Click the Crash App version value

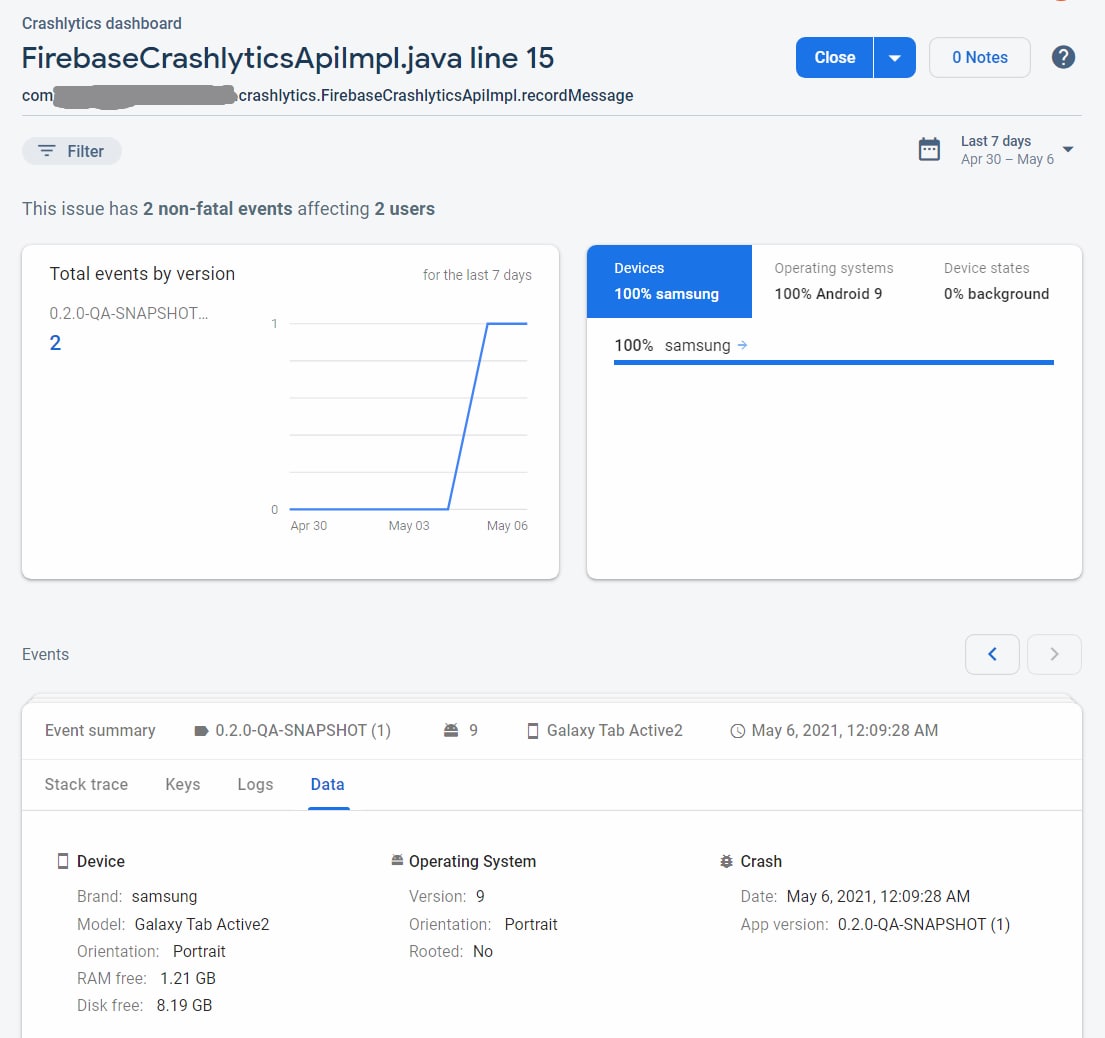(923, 925)
